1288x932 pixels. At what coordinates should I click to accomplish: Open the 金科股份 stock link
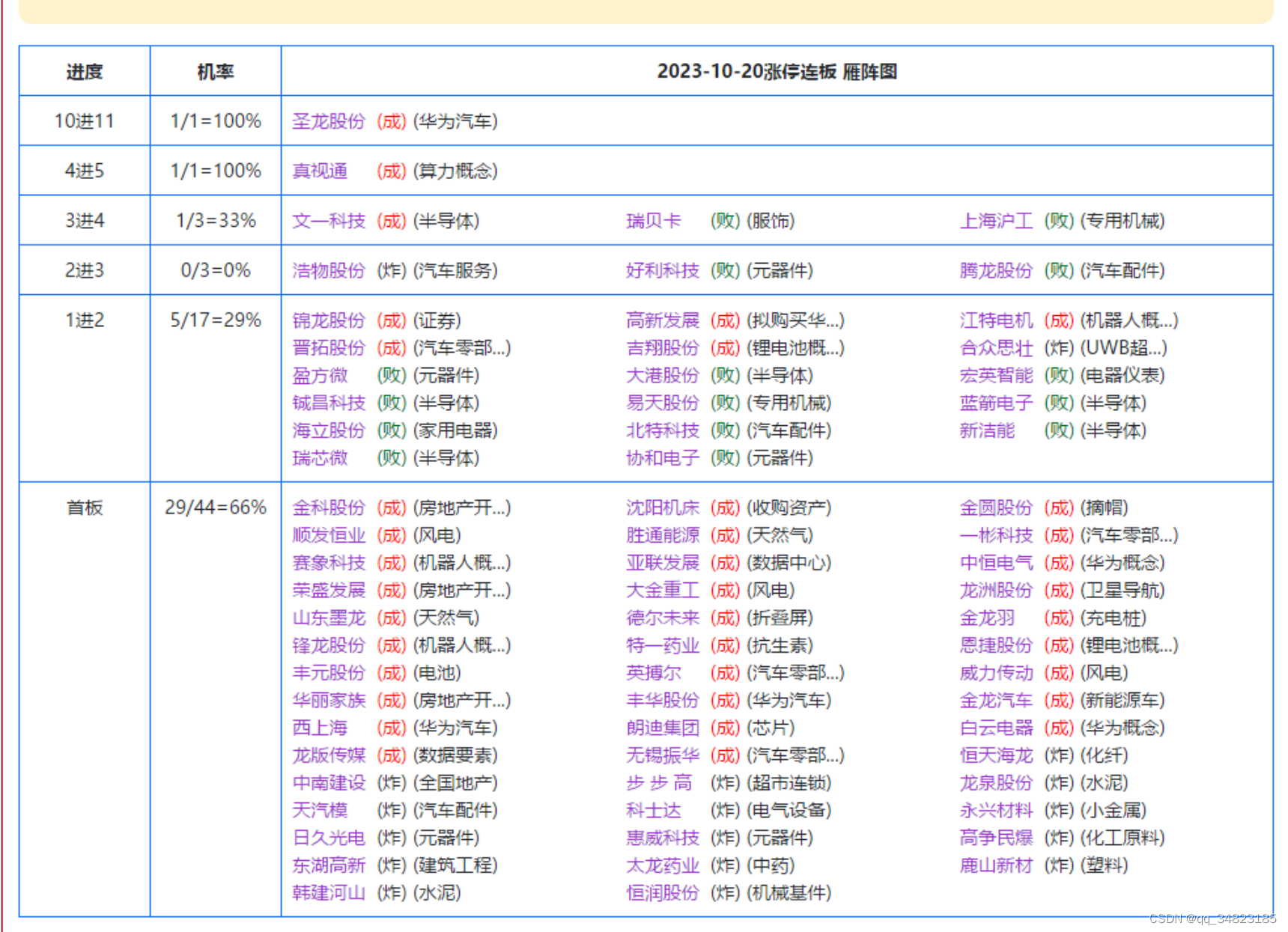(x=329, y=508)
